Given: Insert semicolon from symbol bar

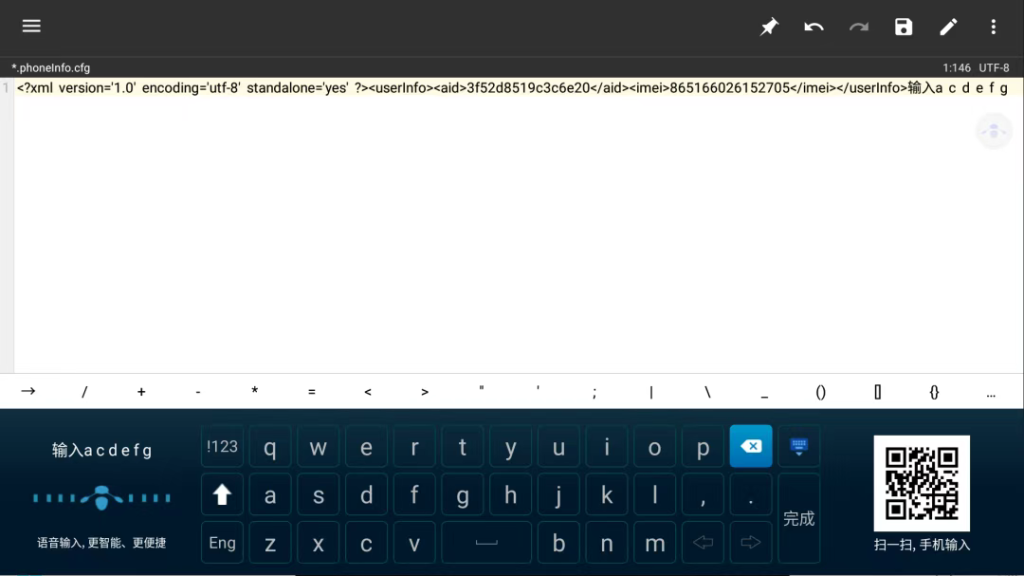Looking at the screenshot, I should 594,391.
